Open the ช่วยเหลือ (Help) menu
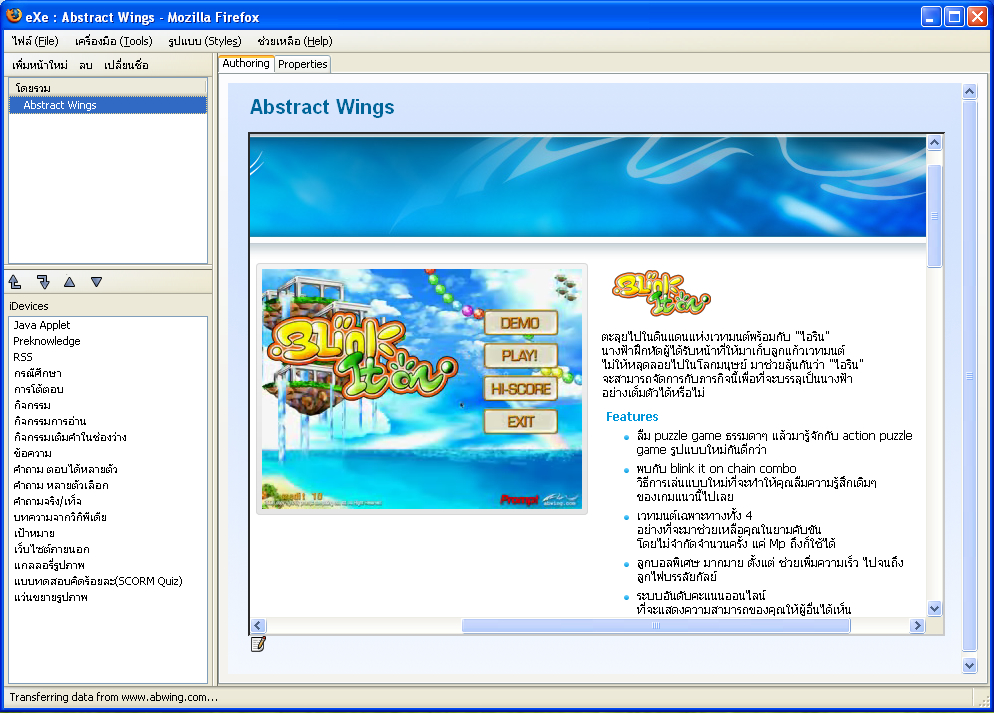 [295, 41]
